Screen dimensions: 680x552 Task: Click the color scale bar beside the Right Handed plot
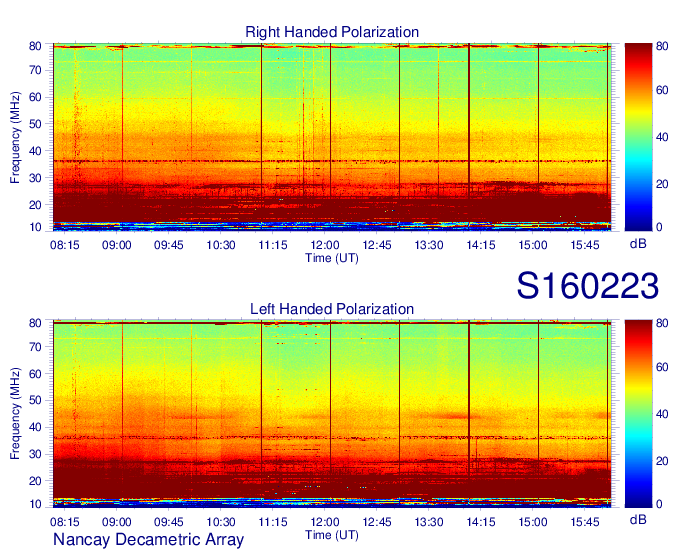point(638,137)
